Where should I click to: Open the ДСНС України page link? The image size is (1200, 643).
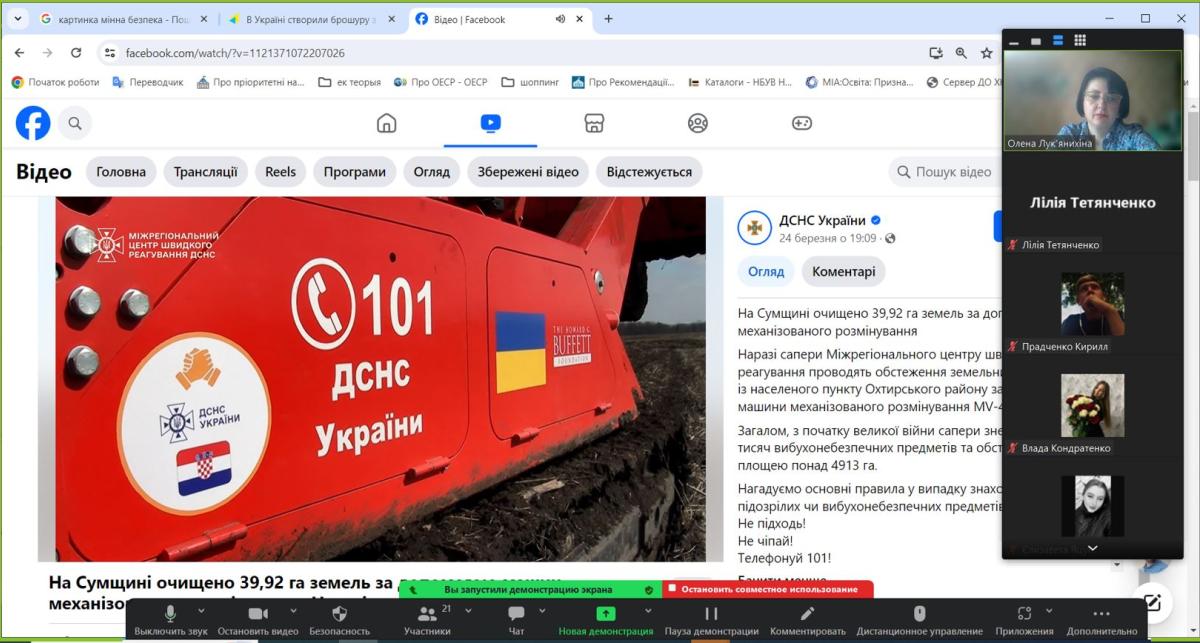822,220
